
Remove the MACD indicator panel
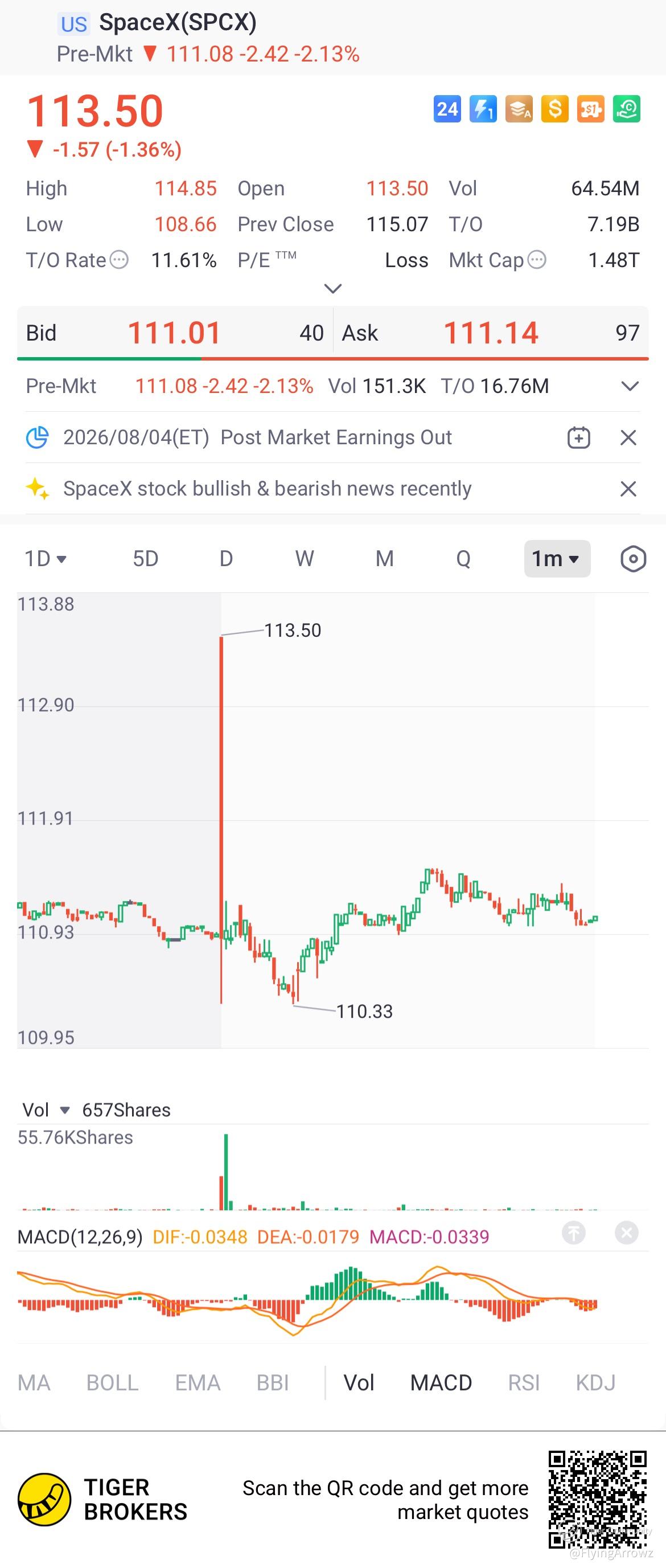coord(627,1233)
